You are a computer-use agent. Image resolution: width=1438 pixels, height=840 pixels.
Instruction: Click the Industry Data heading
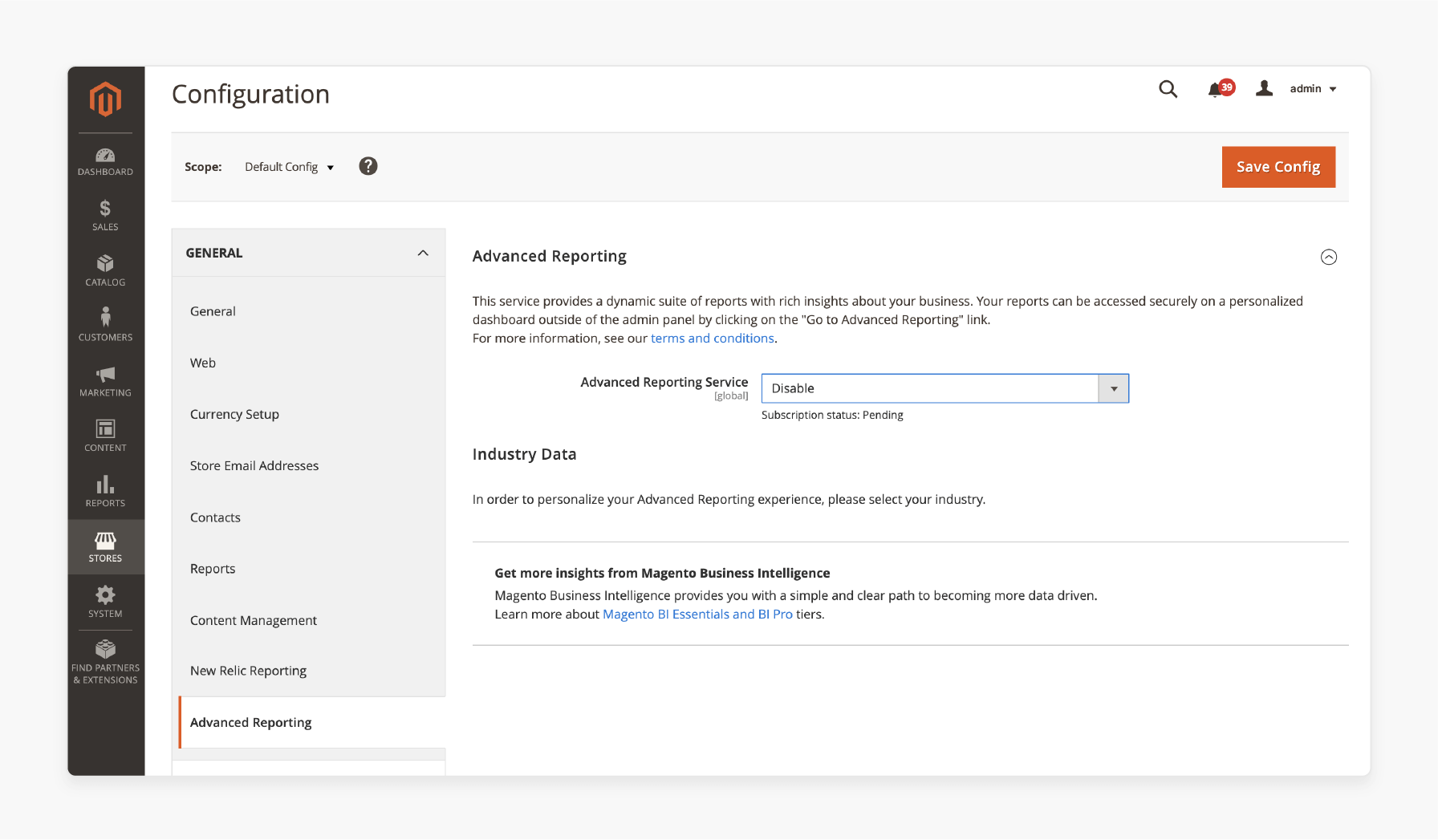pyautogui.click(x=525, y=454)
